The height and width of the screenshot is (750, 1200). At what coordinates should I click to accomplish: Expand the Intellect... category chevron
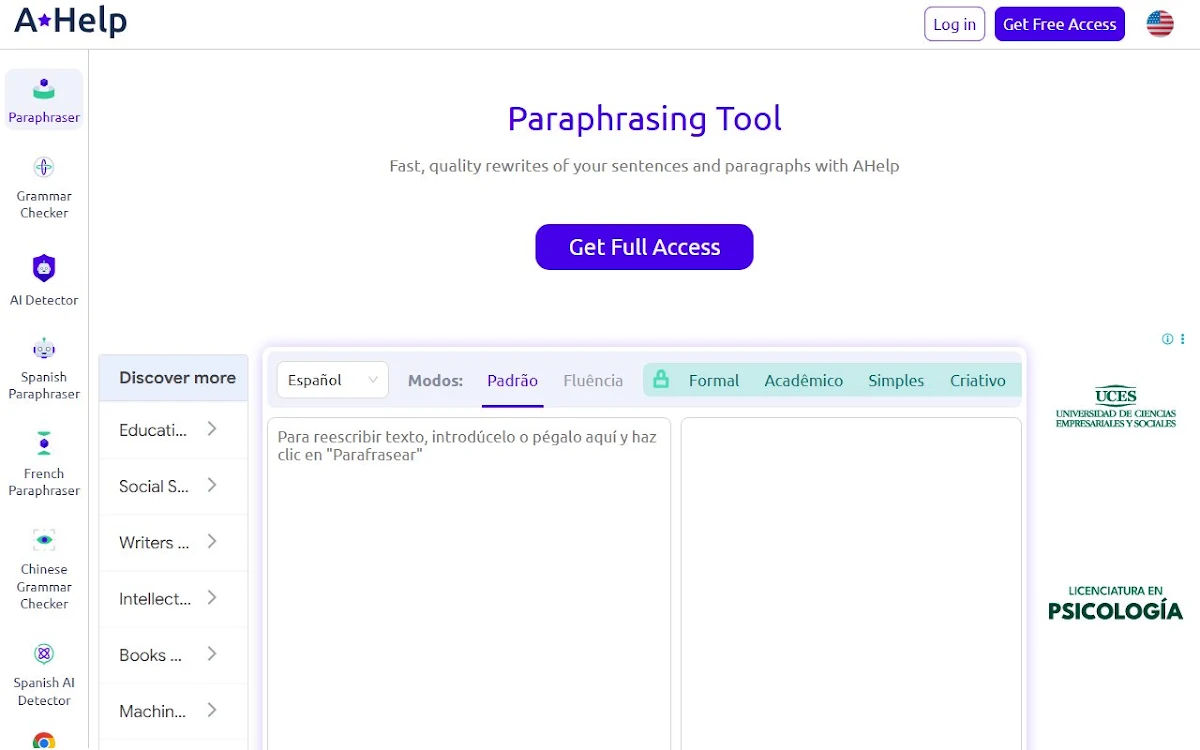212,597
